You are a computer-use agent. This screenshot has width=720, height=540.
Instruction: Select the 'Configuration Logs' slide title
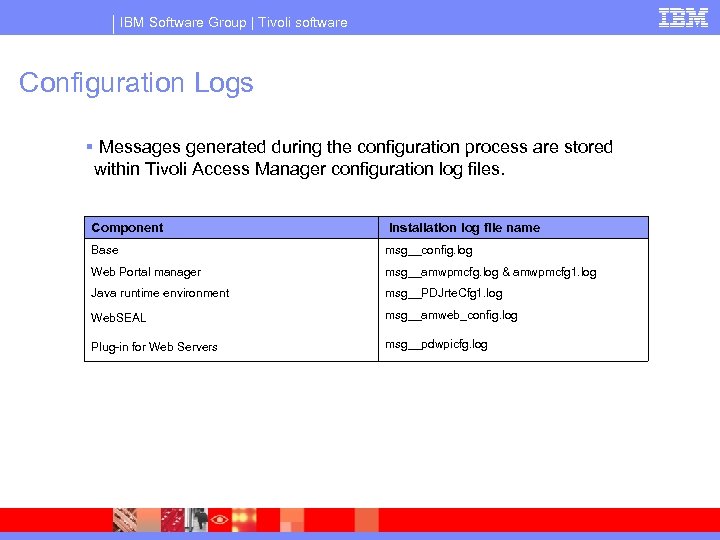136,83
